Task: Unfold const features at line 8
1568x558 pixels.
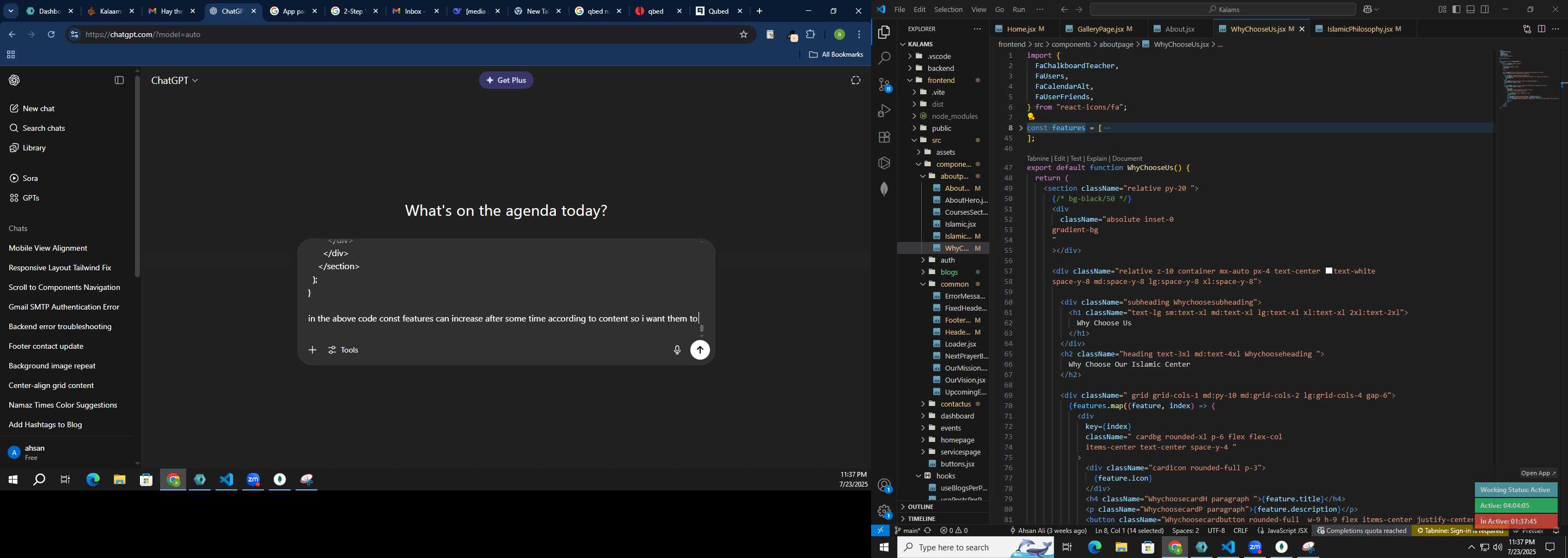Action: tap(1021, 128)
